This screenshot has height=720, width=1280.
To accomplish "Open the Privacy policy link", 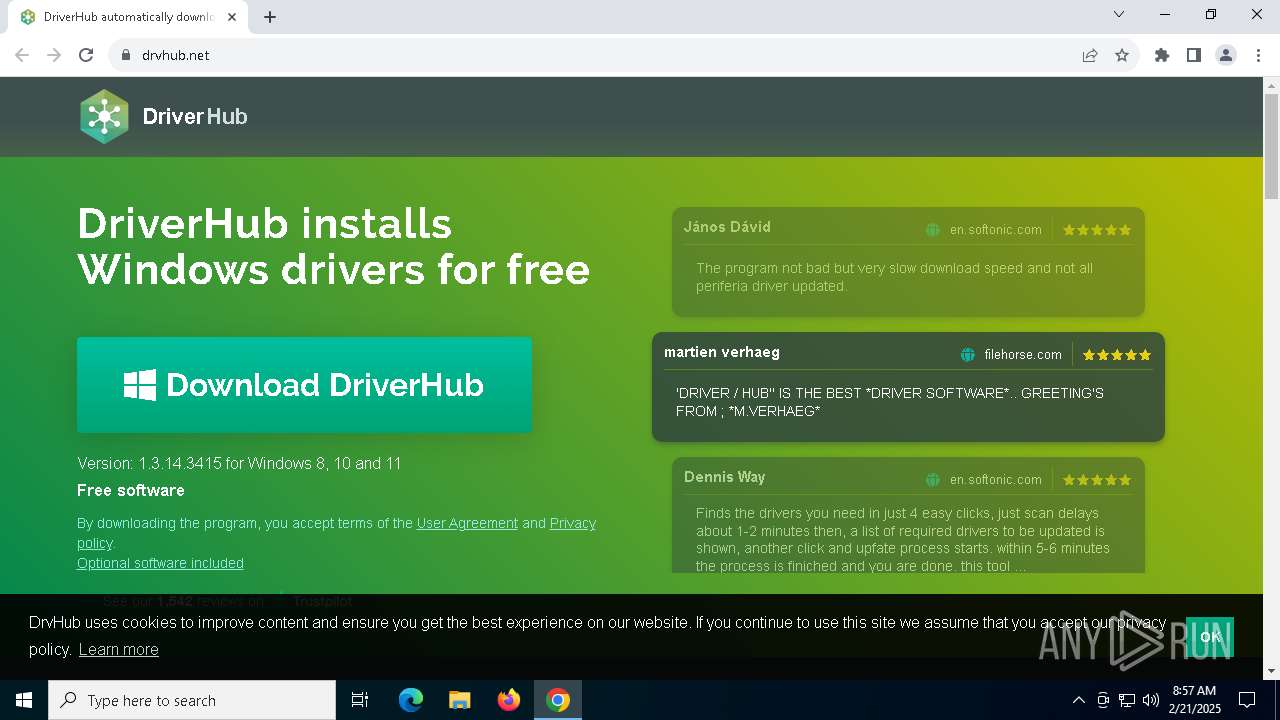I will pos(573,523).
